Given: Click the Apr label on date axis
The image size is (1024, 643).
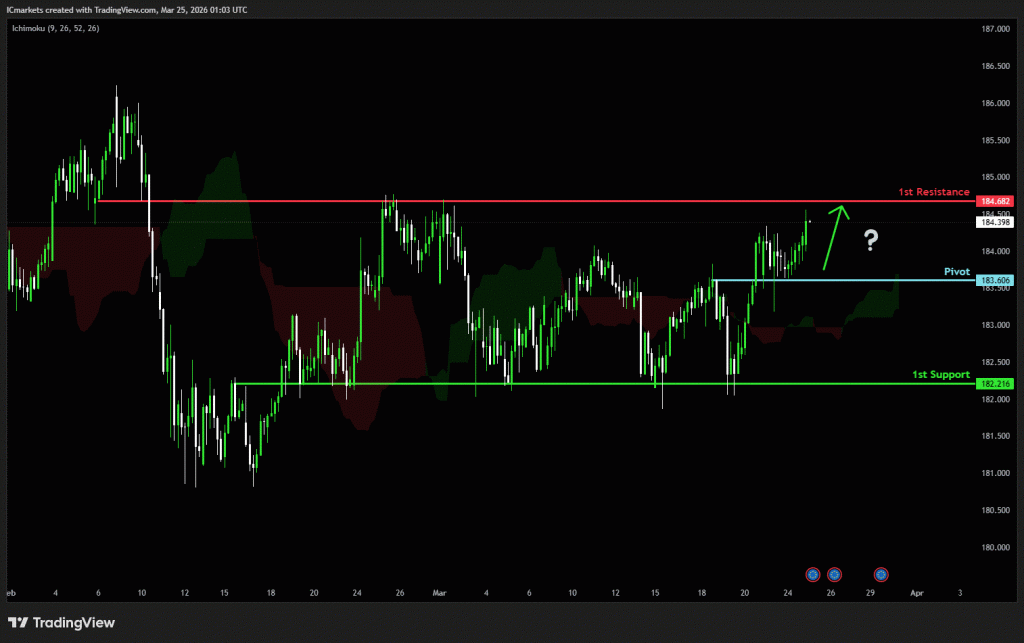Looking at the screenshot, I should [x=917, y=592].
